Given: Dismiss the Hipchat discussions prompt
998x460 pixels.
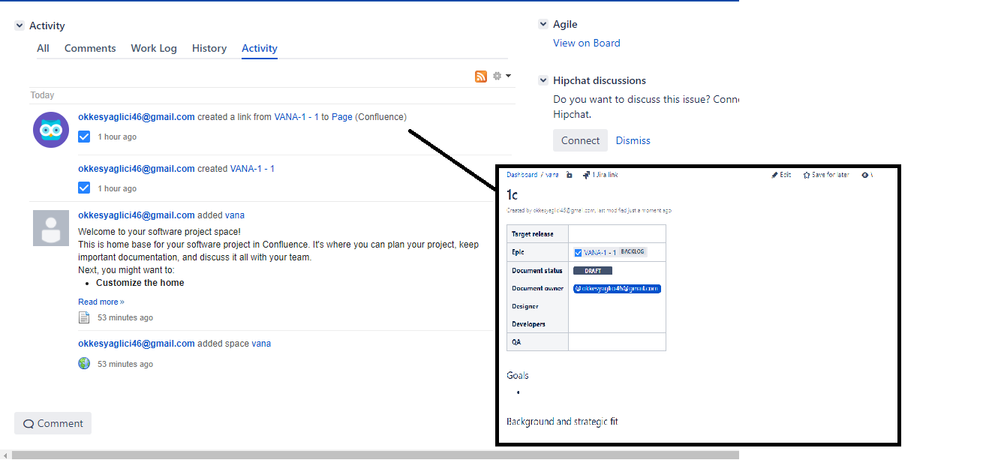Looking at the screenshot, I should click(633, 141).
